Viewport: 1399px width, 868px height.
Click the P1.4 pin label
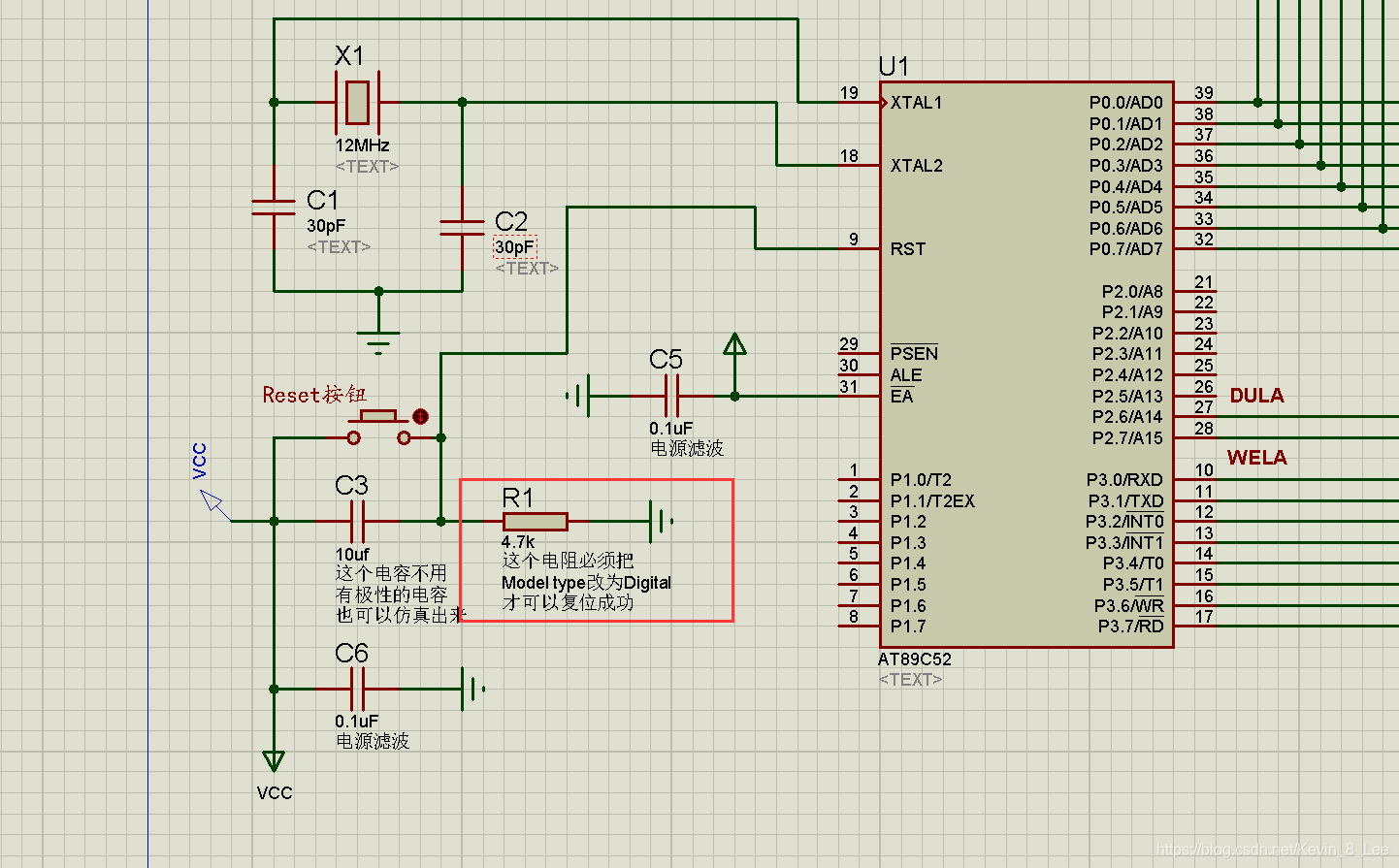(908, 563)
